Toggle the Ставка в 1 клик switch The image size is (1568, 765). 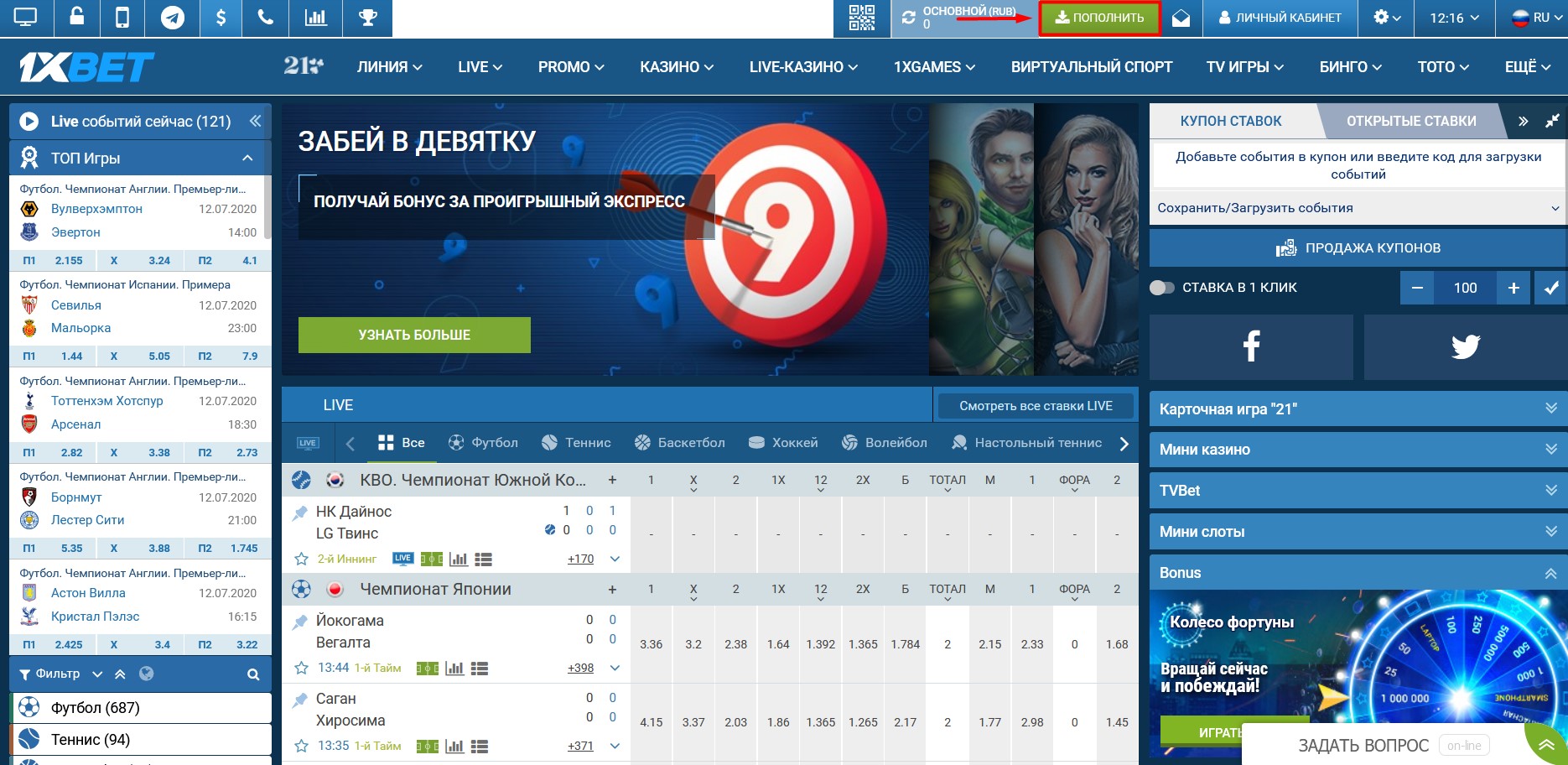[1162, 288]
